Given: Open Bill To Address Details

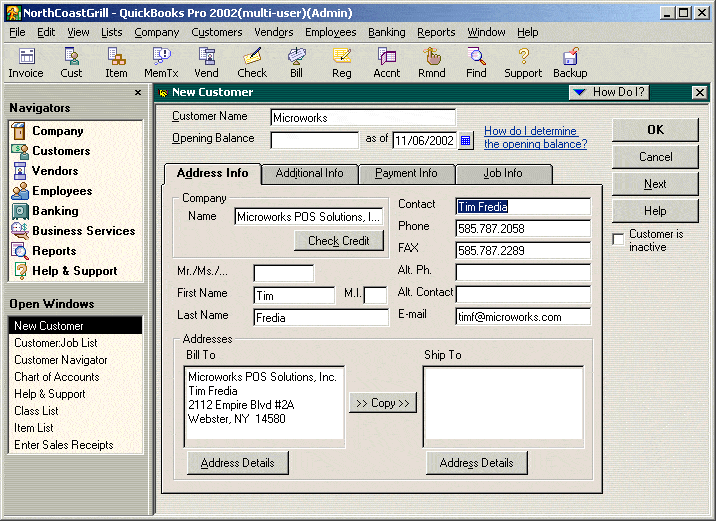Looking at the screenshot, I should click(237, 463).
